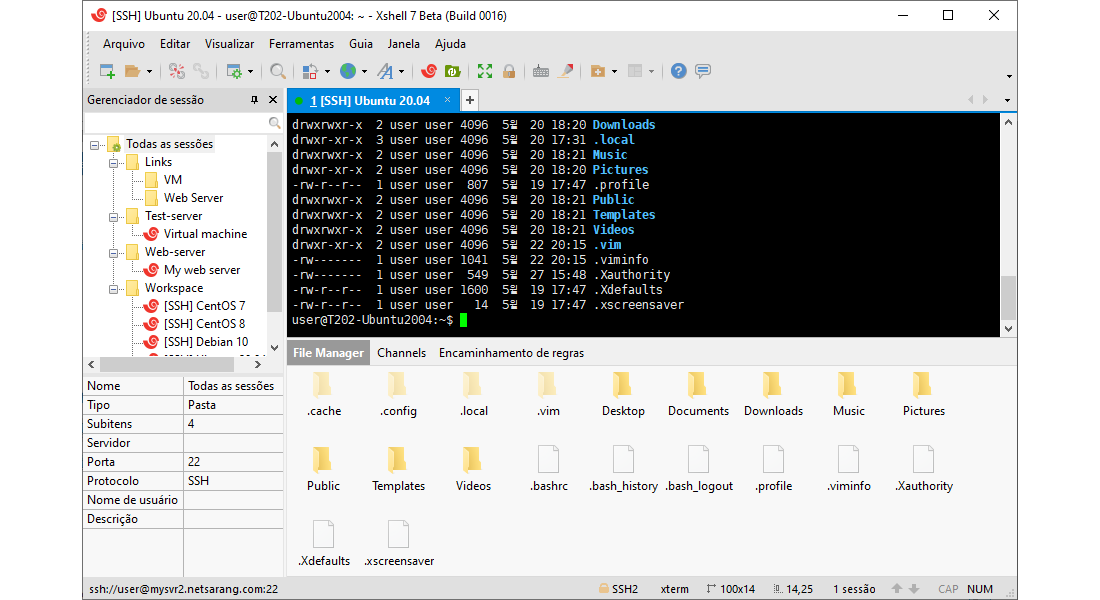
Task: Click the chat feedback bubble icon
Action: [x=703, y=71]
